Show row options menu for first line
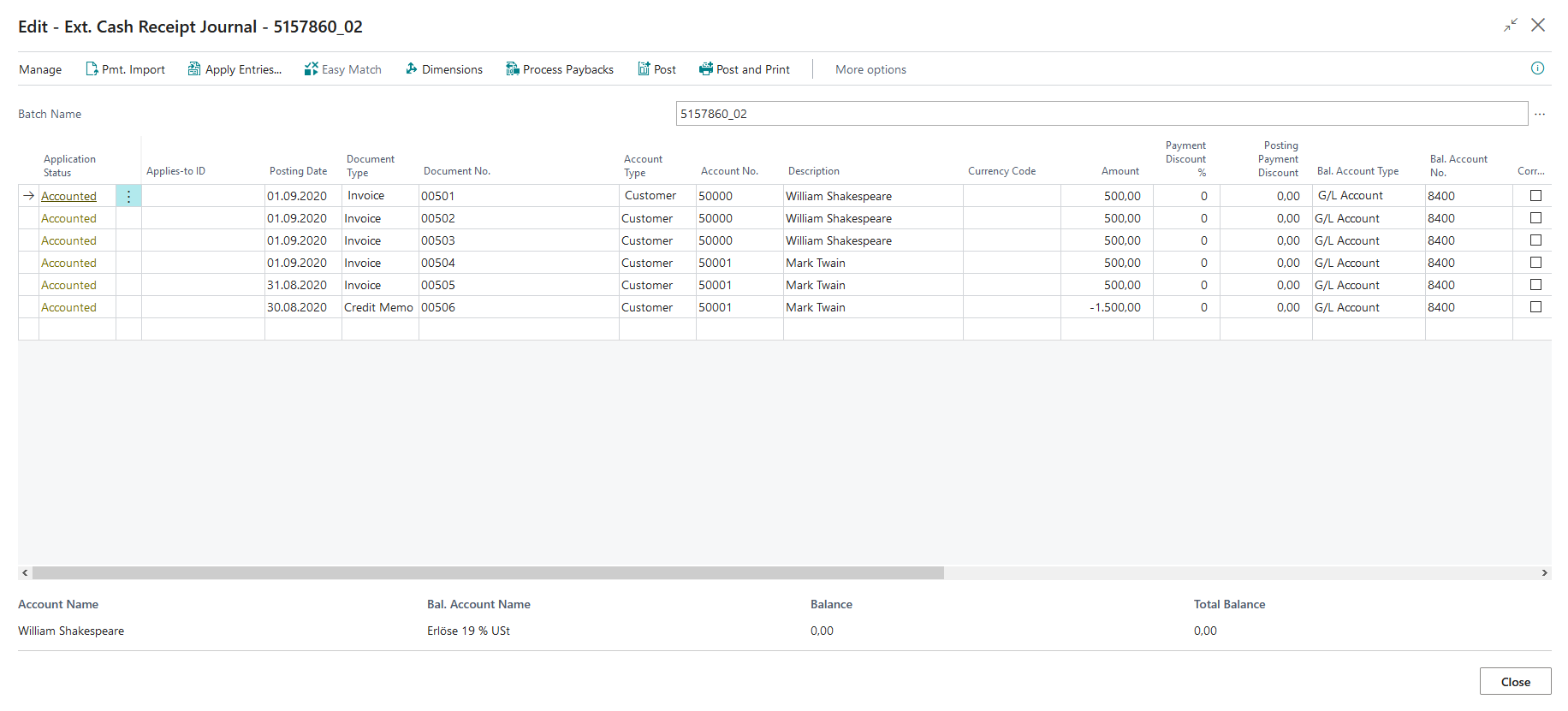 click(128, 197)
